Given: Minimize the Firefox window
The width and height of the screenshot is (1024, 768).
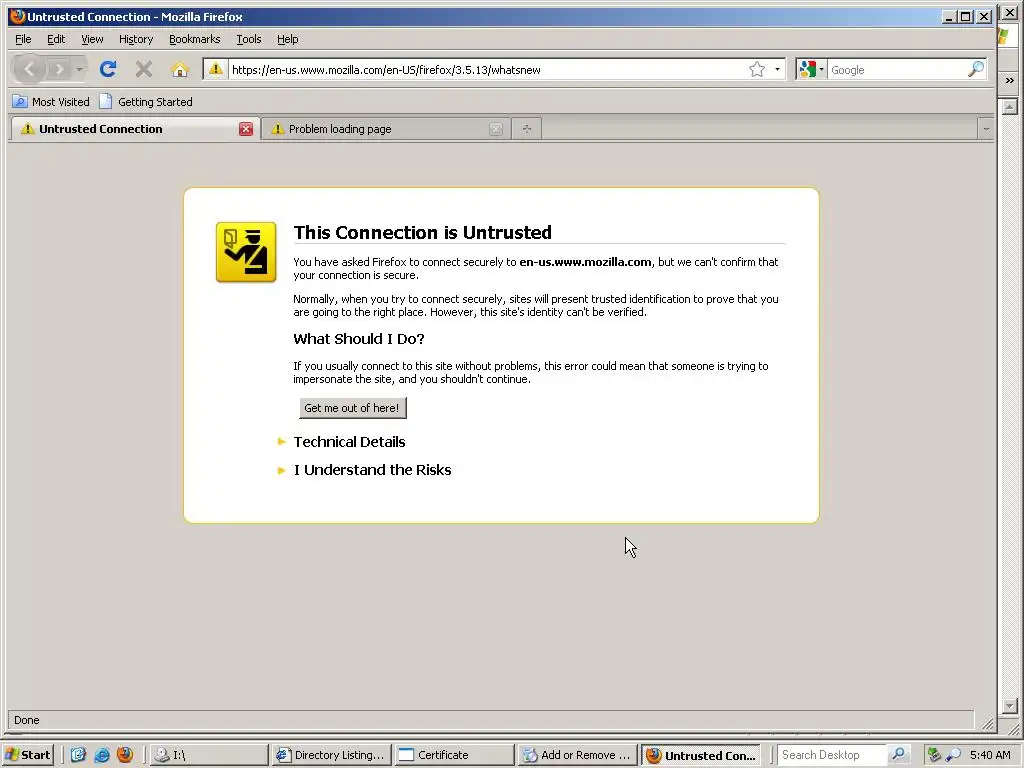Looking at the screenshot, I should pyautogui.click(x=949, y=16).
